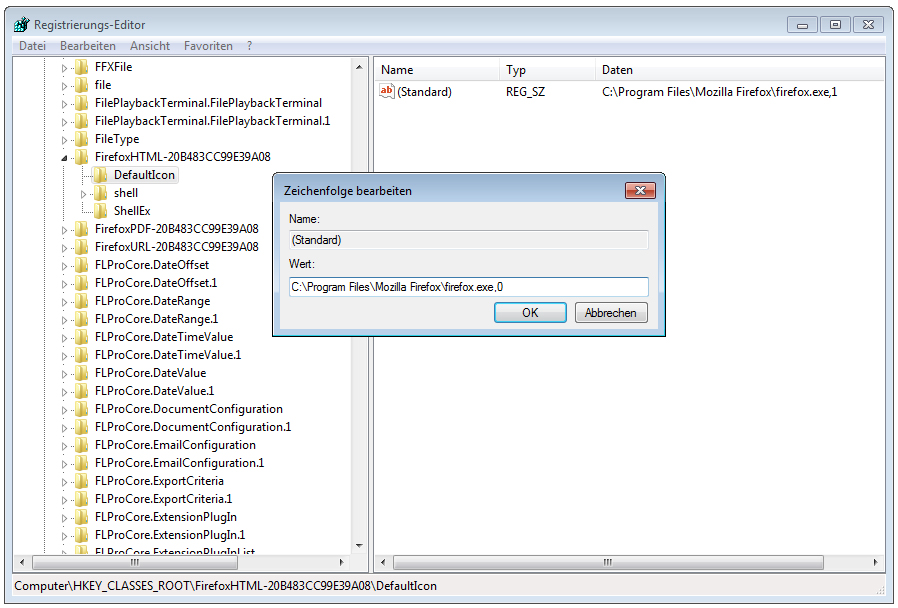The image size is (898, 608).
Task: Click the ShellEx folder icon
Action: point(100,211)
